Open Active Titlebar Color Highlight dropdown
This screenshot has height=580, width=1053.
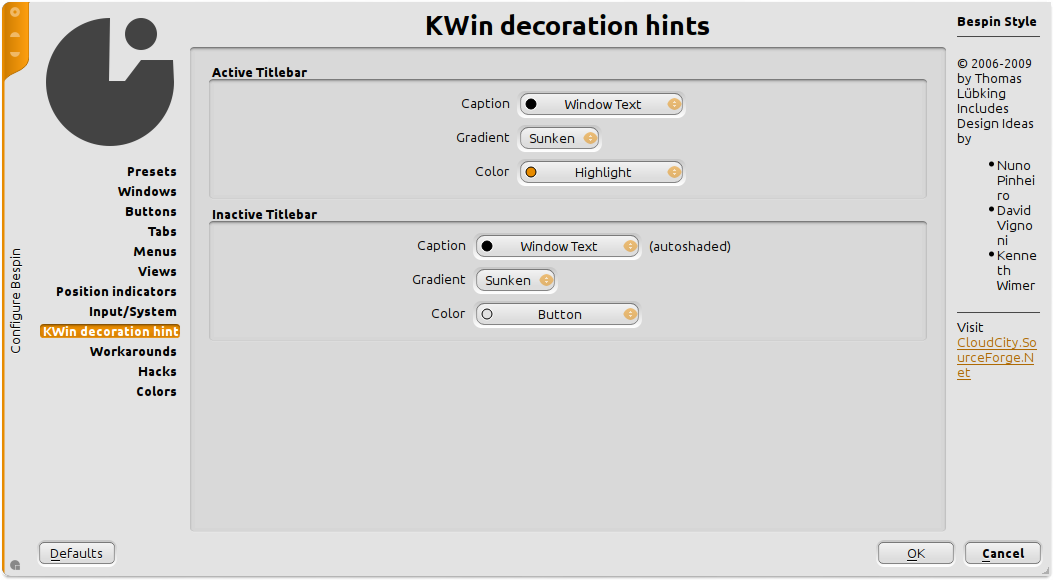click(x=602, y=173)
